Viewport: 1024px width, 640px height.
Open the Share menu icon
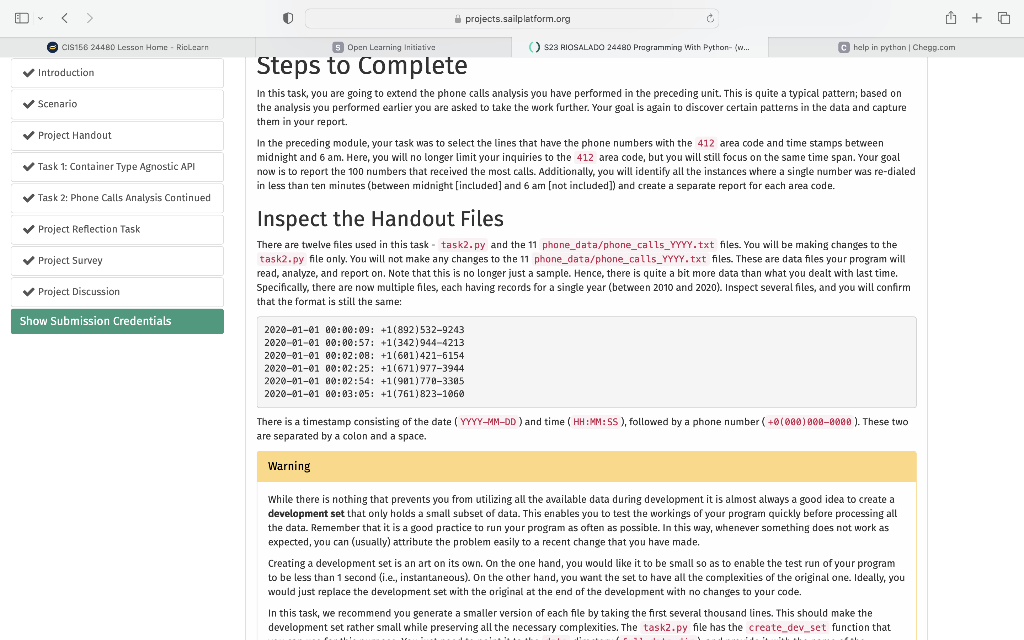coord(951,17)
